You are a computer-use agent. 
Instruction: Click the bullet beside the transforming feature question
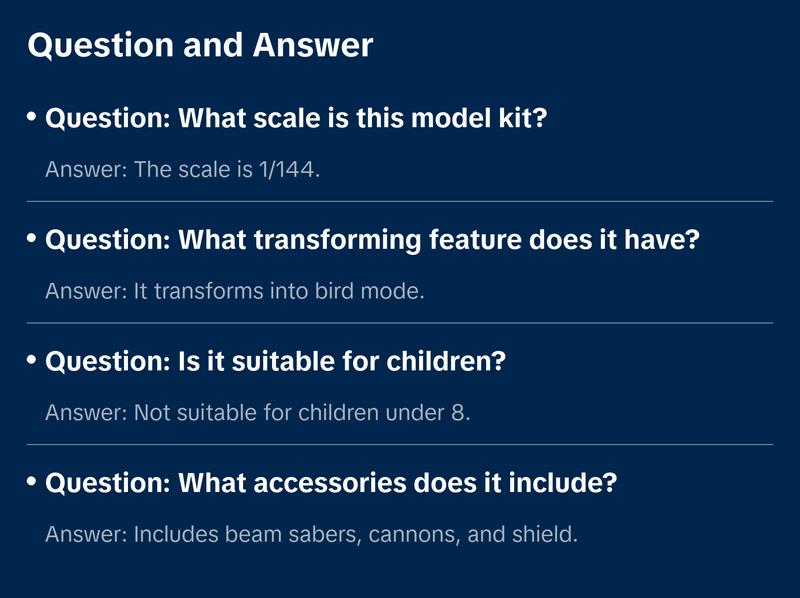click(32, 239)
